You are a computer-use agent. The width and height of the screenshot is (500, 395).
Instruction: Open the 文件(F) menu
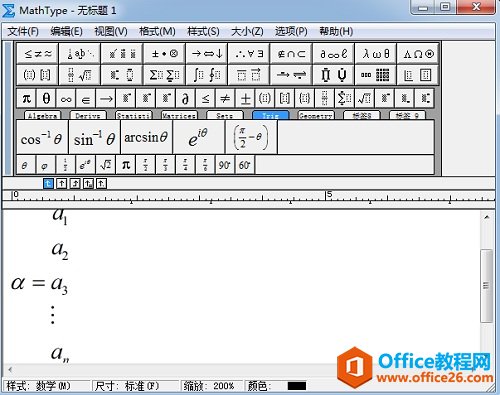tap(23, 32)
